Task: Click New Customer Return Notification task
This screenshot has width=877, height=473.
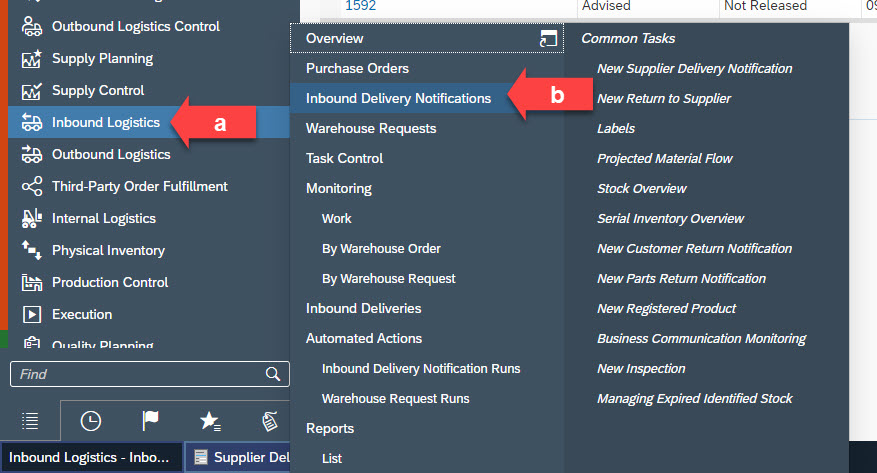Action: pyautogui.click(x=695, y=249)
